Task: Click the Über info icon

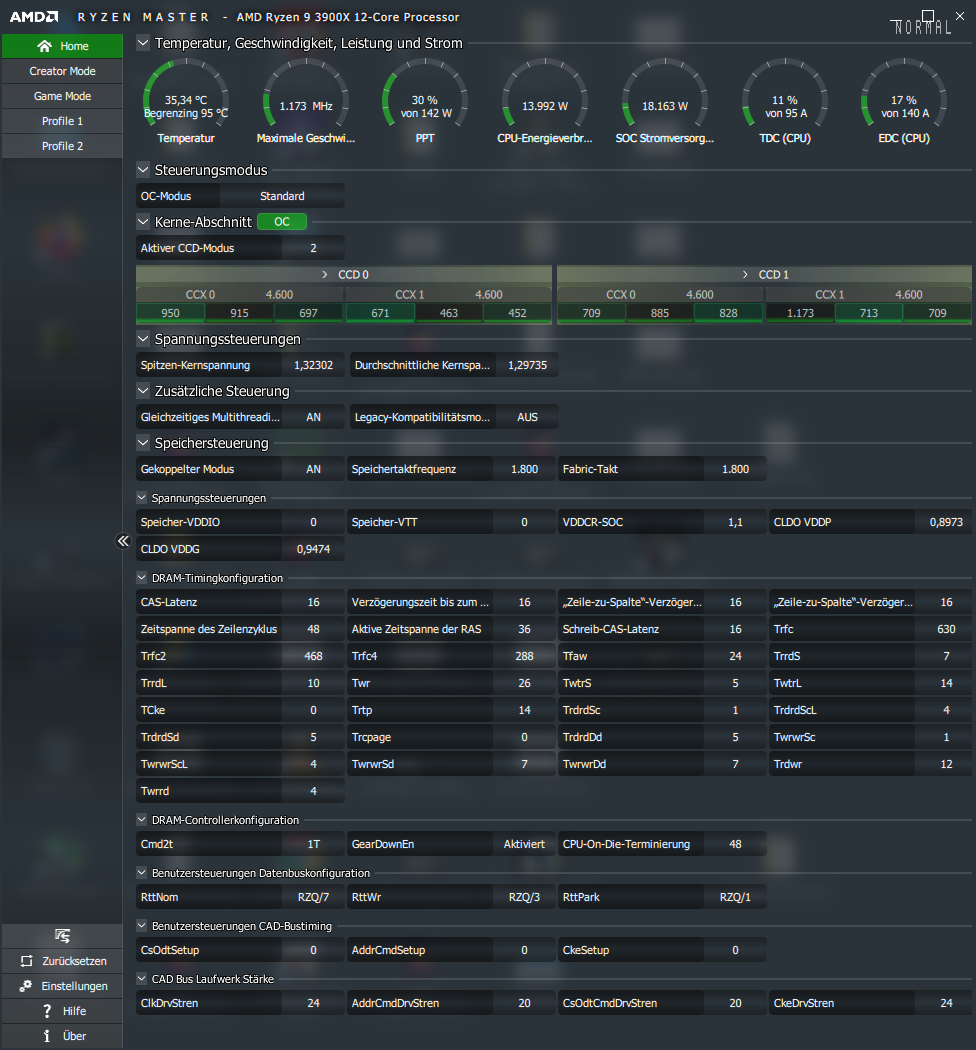Action: click(46, 1036)
